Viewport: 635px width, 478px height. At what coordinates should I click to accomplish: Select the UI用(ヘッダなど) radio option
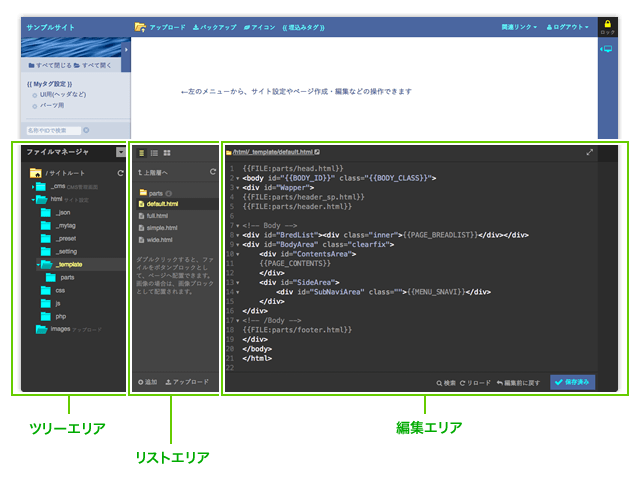click(34, 94)
